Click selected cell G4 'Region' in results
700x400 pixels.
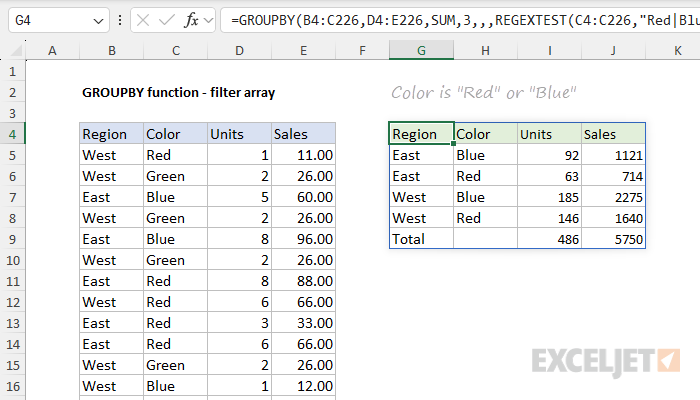point(421,133)
